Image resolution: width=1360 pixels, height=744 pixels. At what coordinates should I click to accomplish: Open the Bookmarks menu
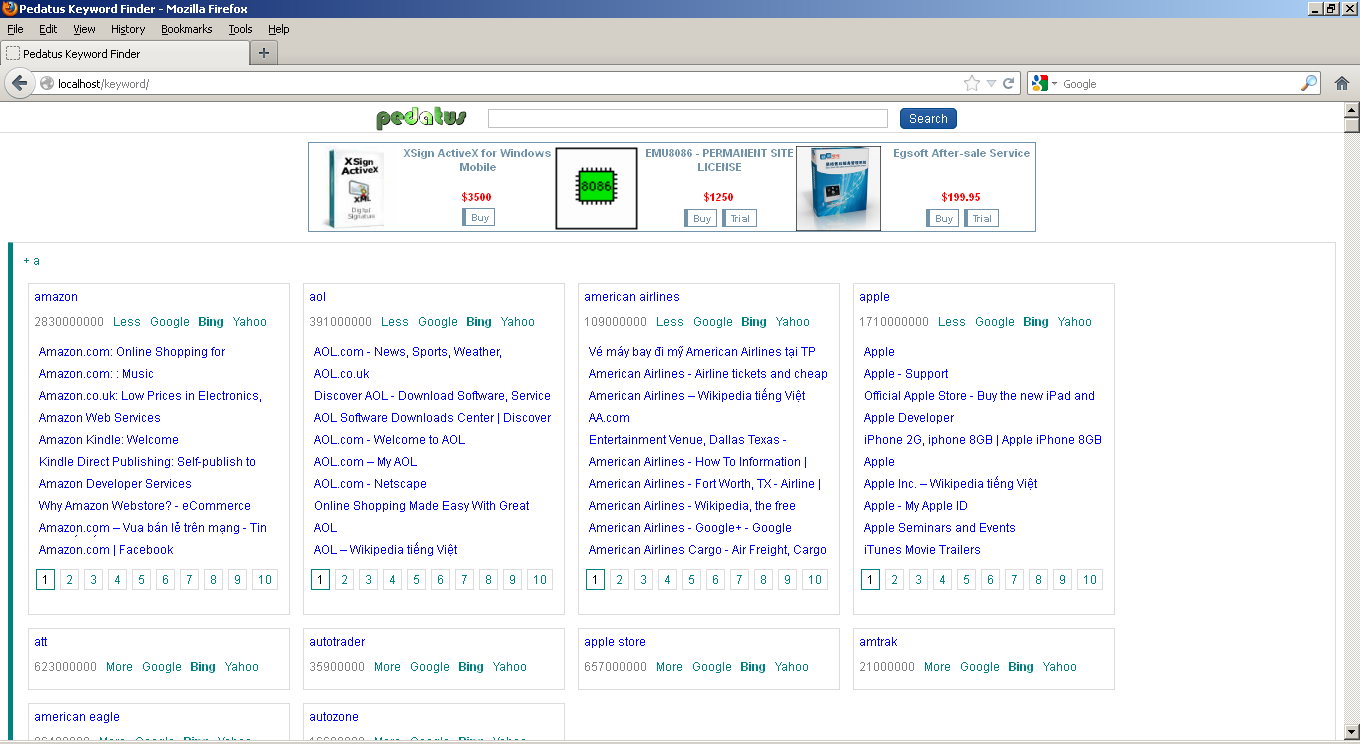(x=186, y=29)
